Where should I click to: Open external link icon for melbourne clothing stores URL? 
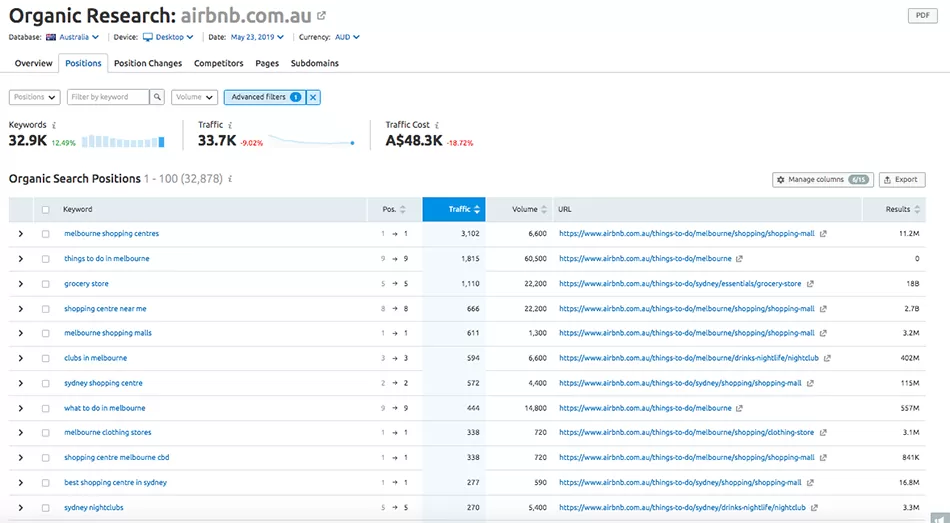click(823, 433)
